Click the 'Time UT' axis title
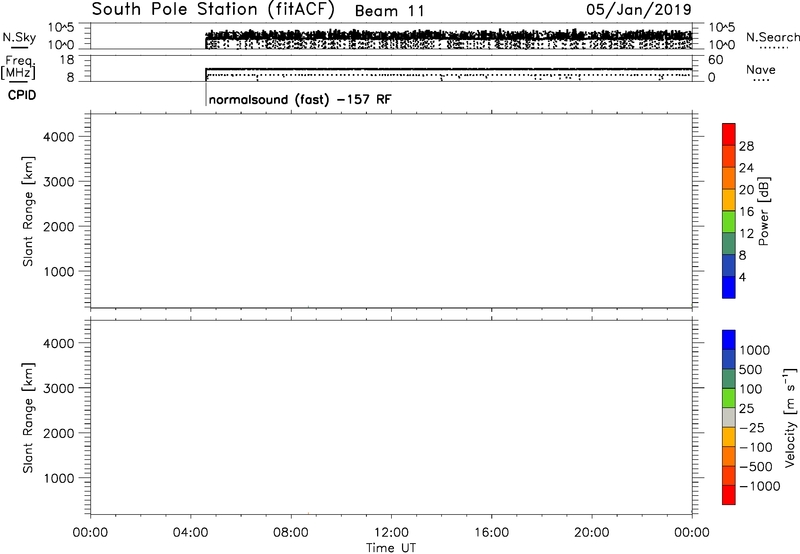 tap(391, 548)
